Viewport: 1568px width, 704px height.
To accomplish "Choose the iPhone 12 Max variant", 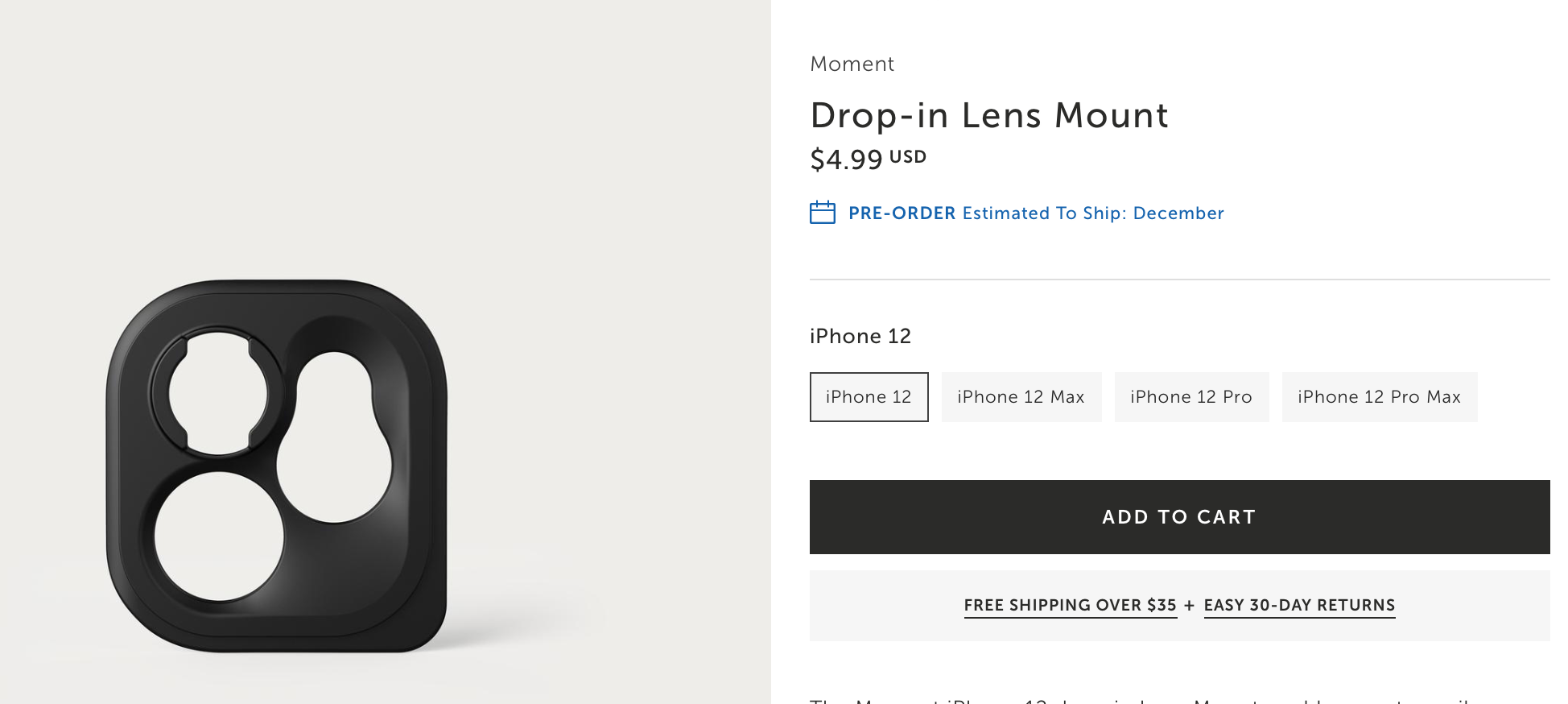I will 1021,397.
